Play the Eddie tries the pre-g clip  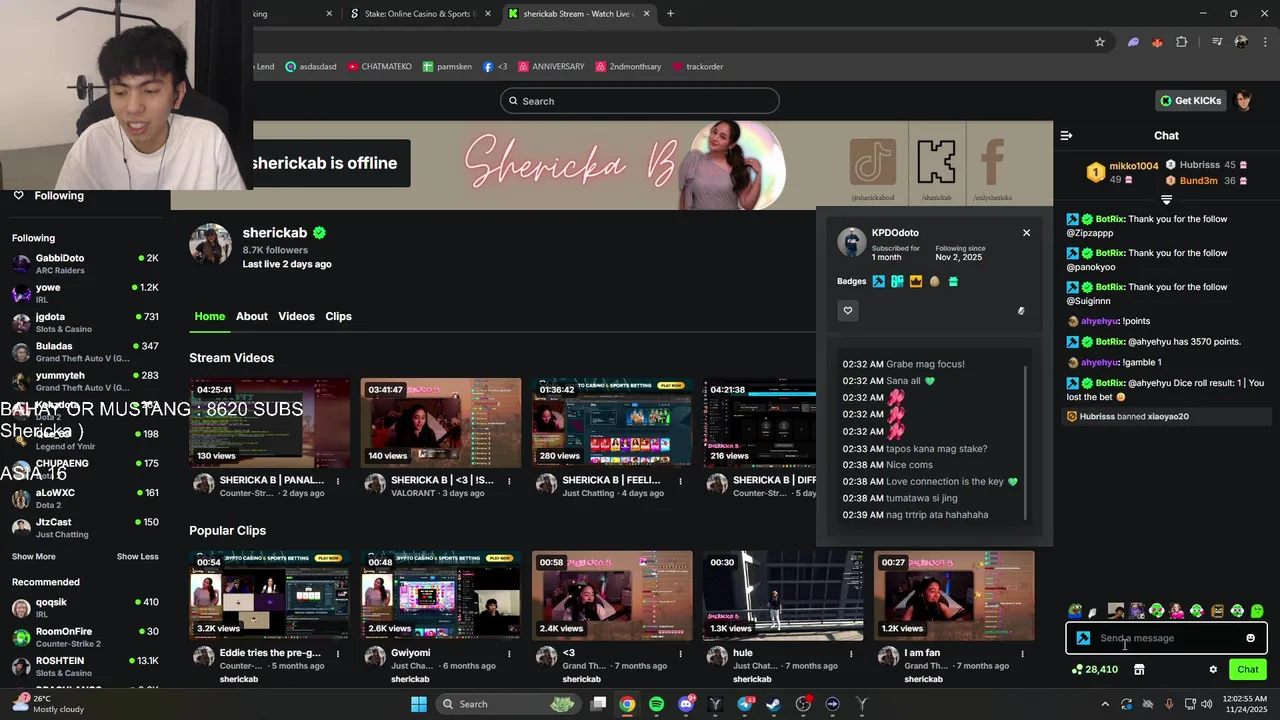pyautogui.click(x=270, y=596)
